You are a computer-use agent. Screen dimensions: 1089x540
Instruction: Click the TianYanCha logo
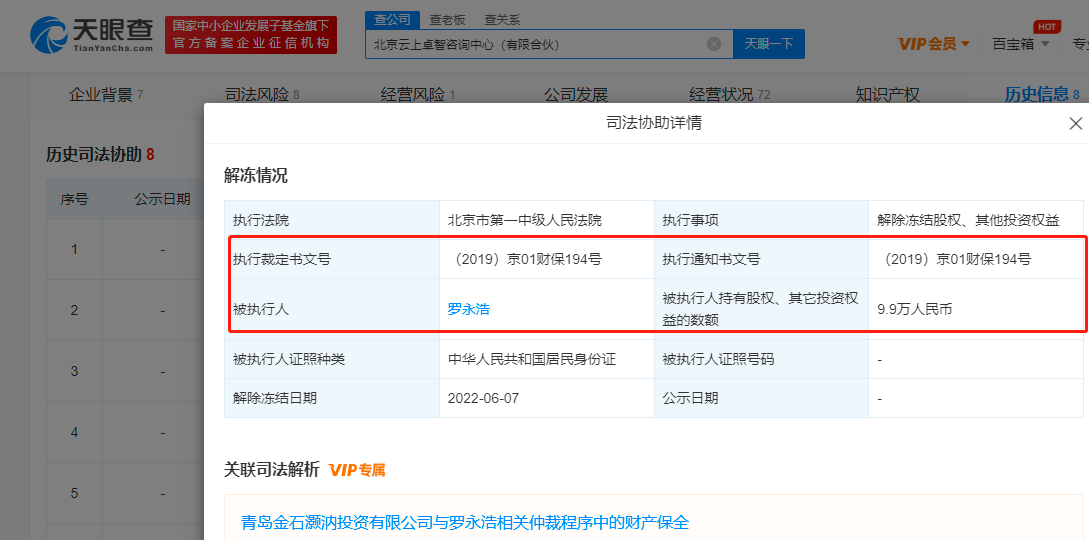[x=92, y=35]
